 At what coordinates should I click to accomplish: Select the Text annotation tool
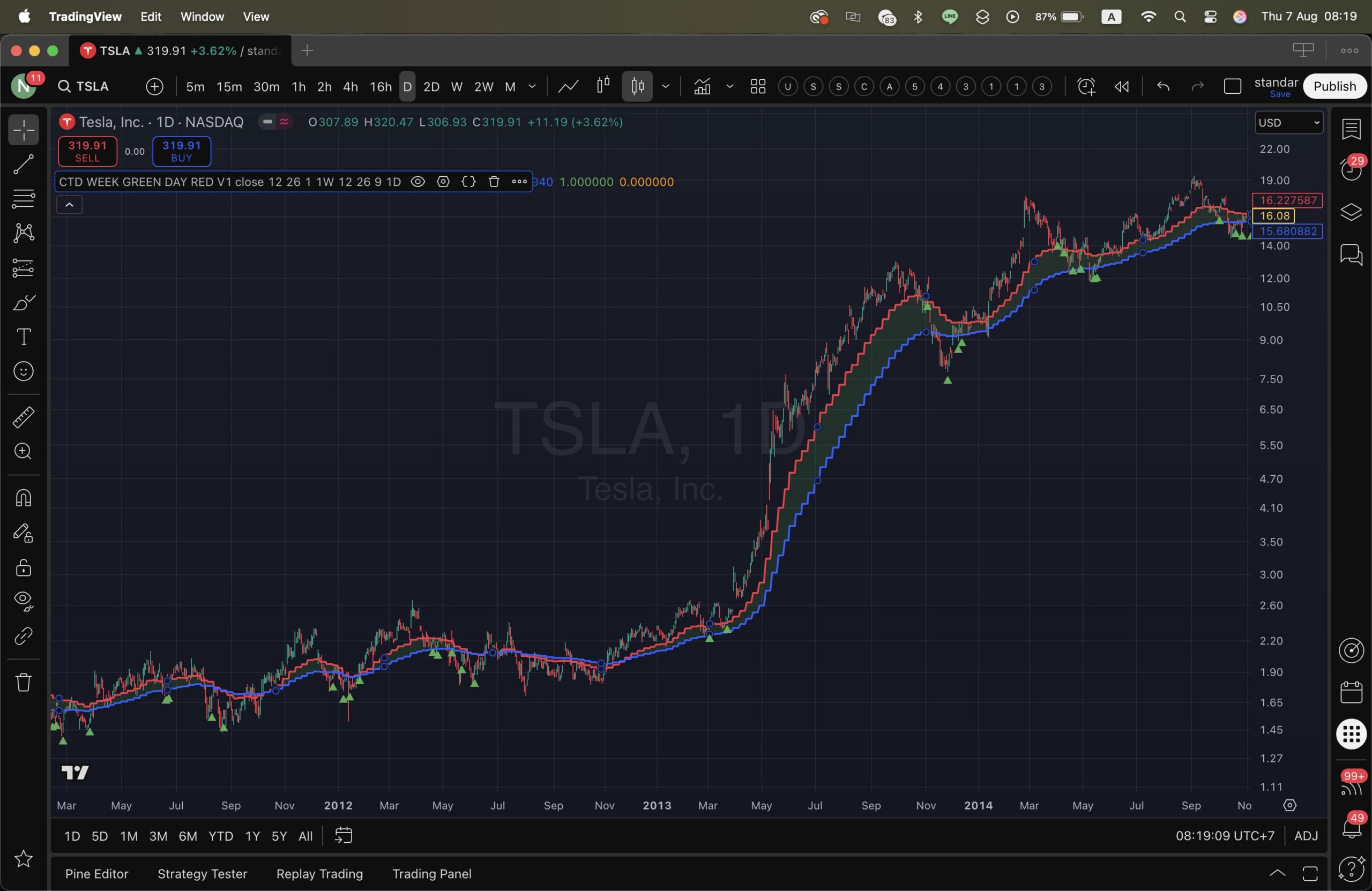[x=23, y=336]
